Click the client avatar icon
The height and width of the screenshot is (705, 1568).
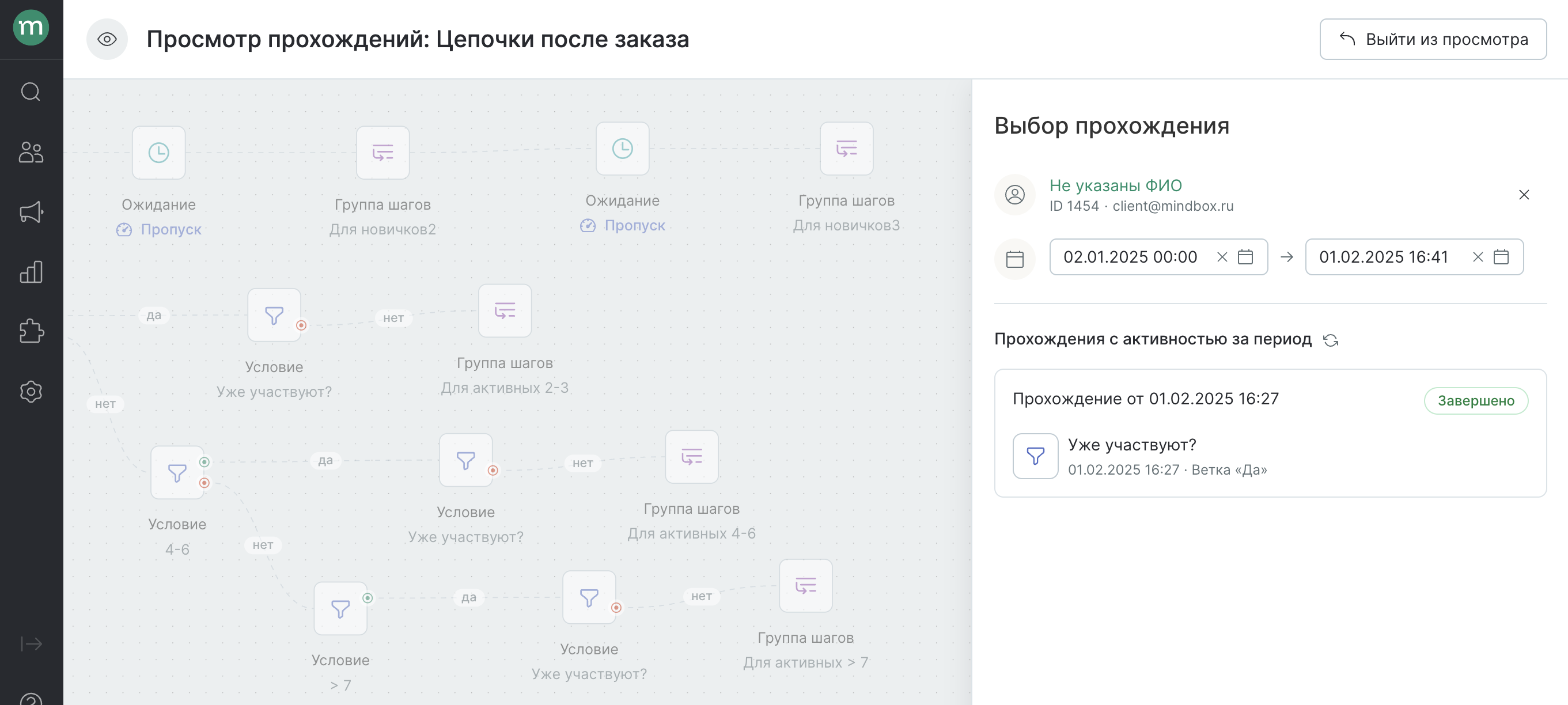pyautogui.click(x=1014, y=195)
